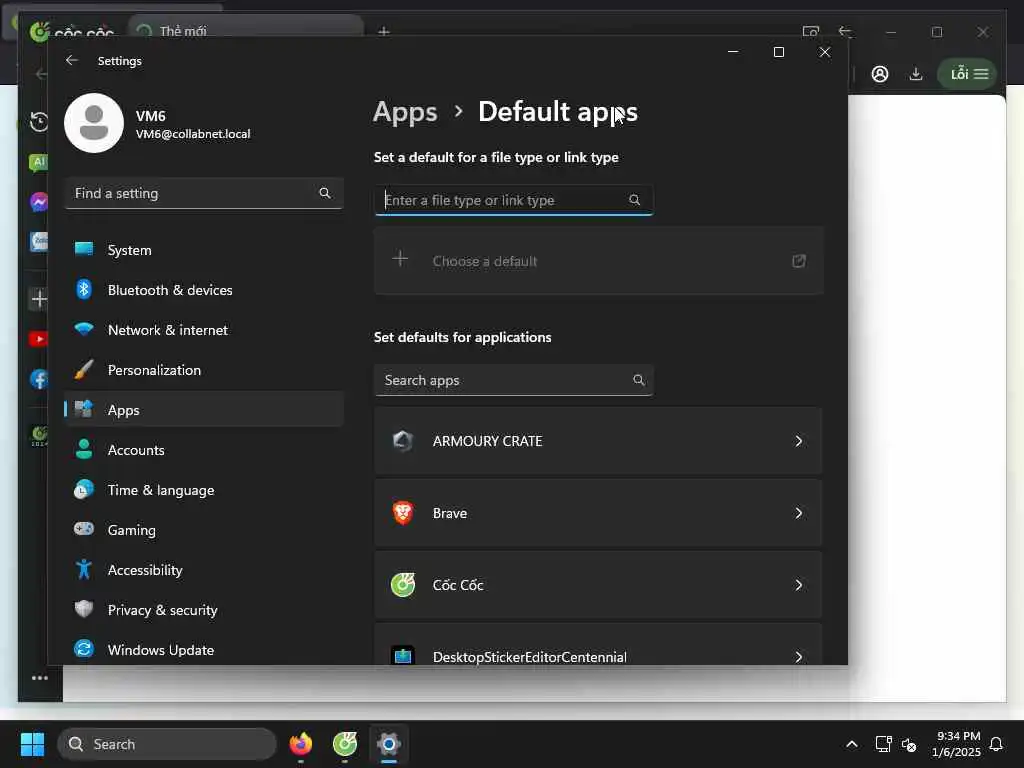
Task: Click the file type or link type field
Action: 513,200
